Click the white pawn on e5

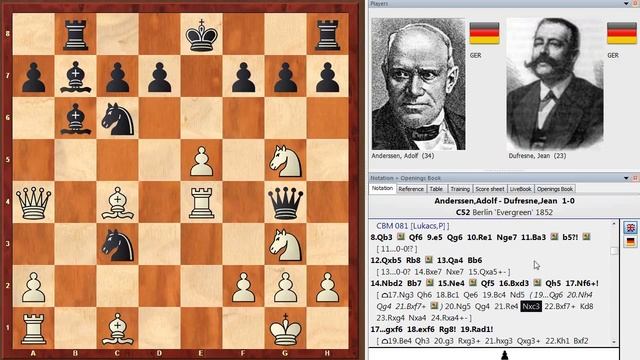coord(202,161)
